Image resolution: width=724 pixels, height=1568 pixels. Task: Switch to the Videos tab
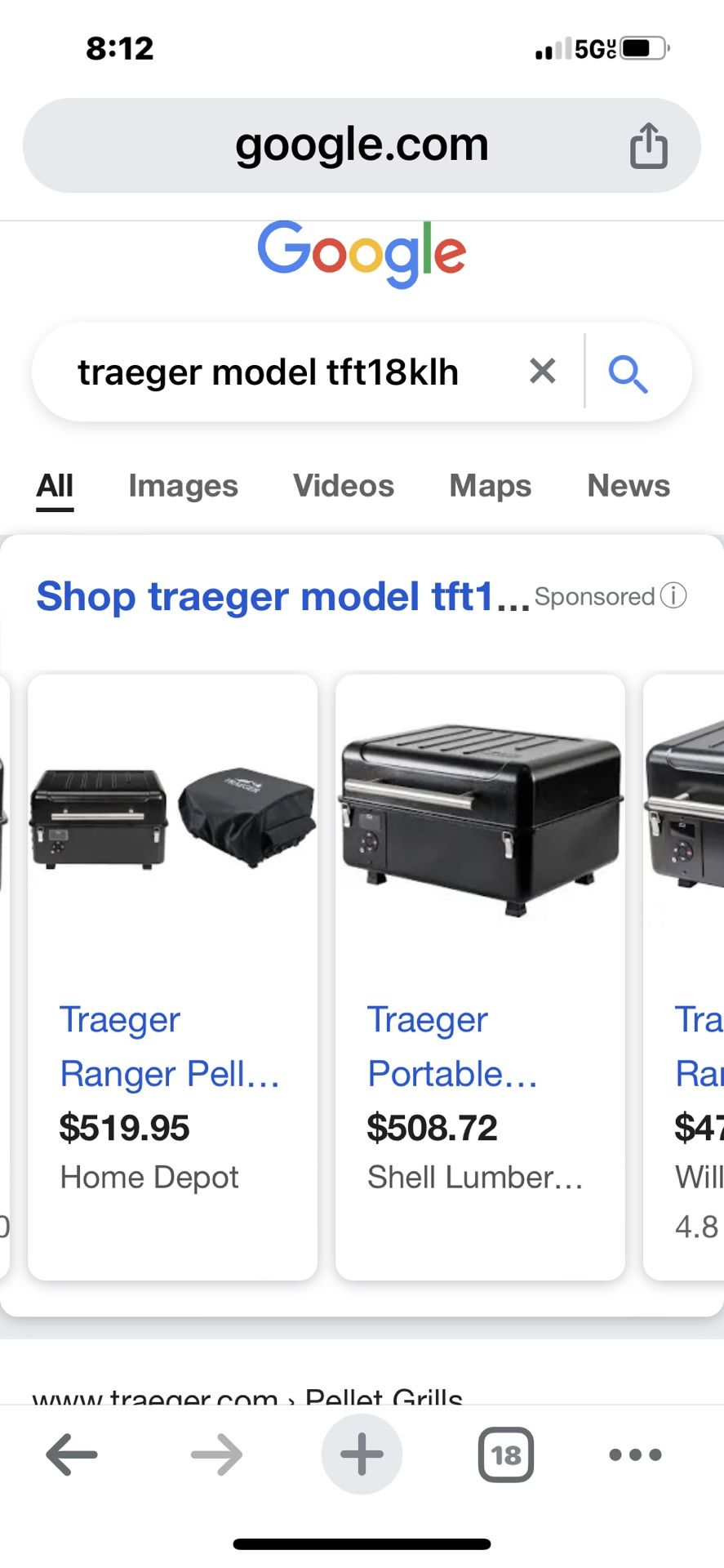344,486
